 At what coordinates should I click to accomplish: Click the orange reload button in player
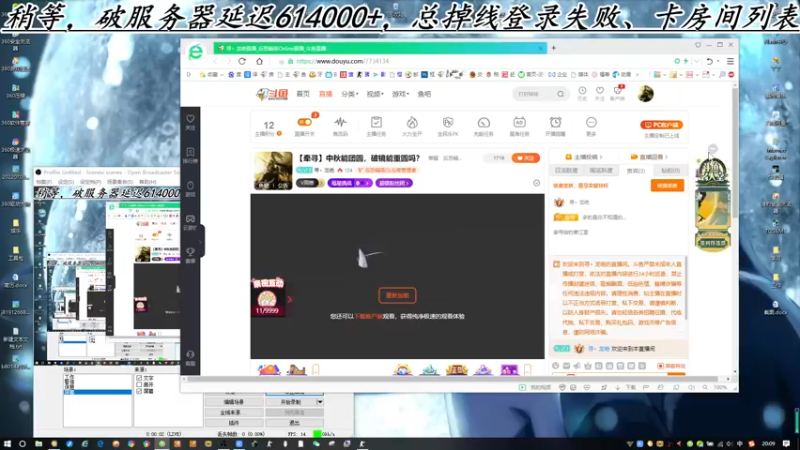(397, 295)
